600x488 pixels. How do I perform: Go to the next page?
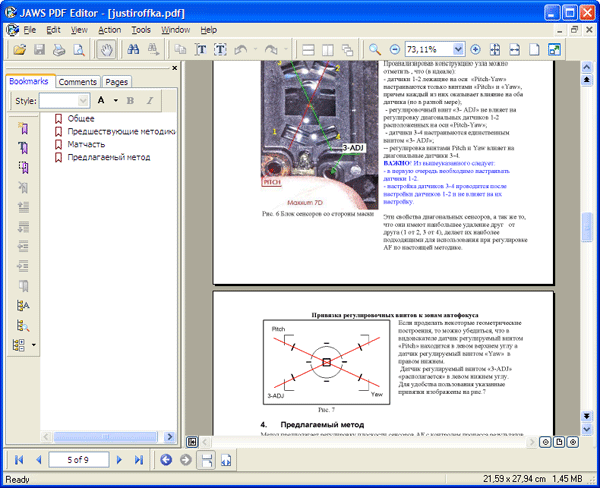click(119, 460)
